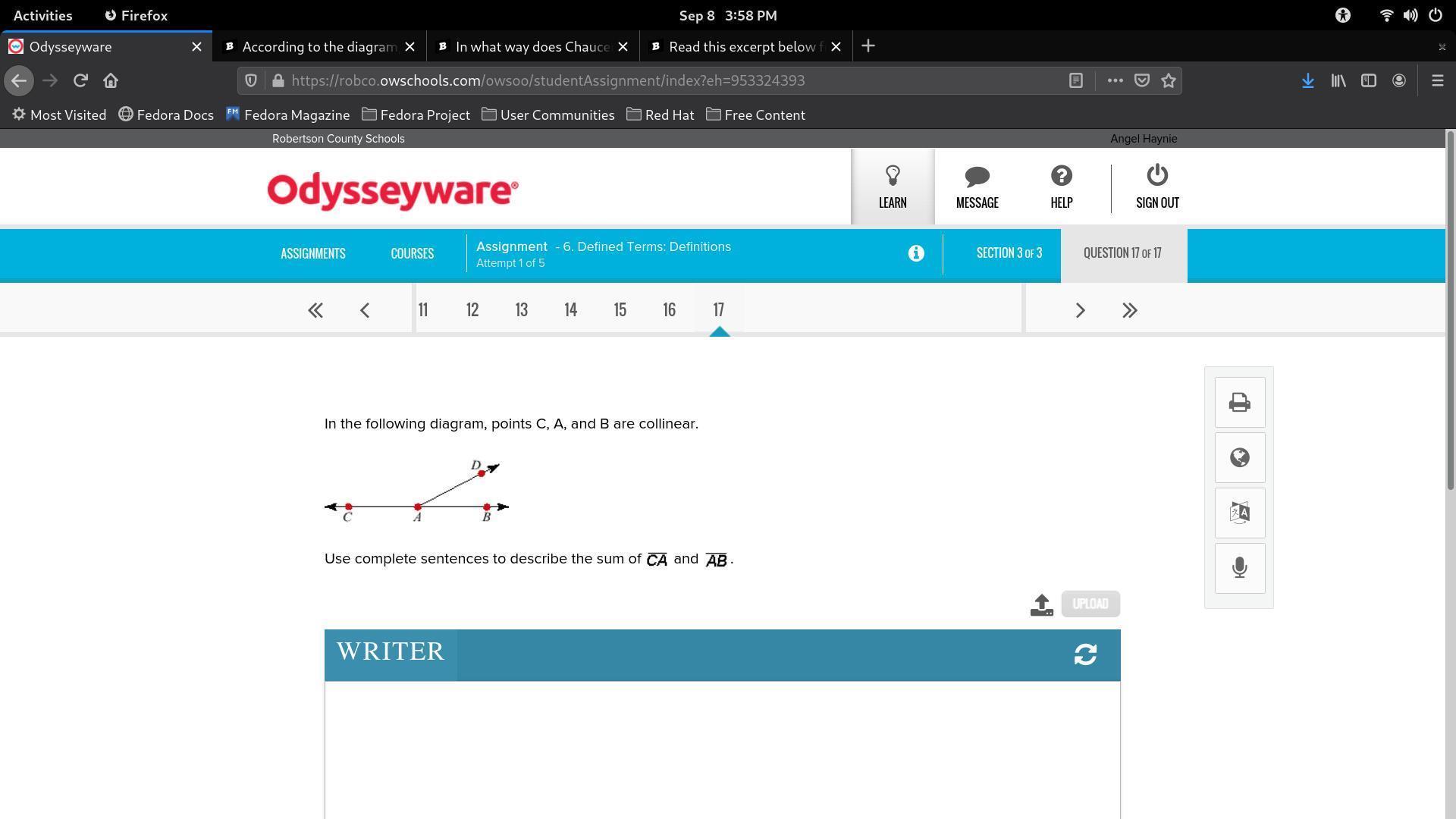Open Firefox hamburger menu
The width and height of the screenshot is (1456, 819).
(x=1437, y=80)
